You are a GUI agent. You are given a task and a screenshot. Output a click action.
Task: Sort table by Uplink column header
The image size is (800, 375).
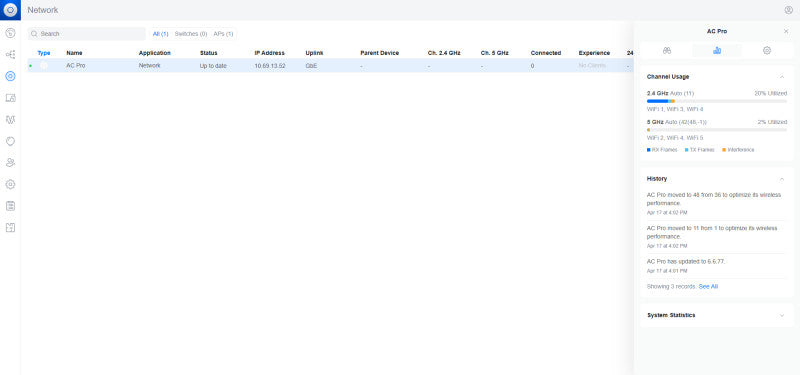pos(314,53)
